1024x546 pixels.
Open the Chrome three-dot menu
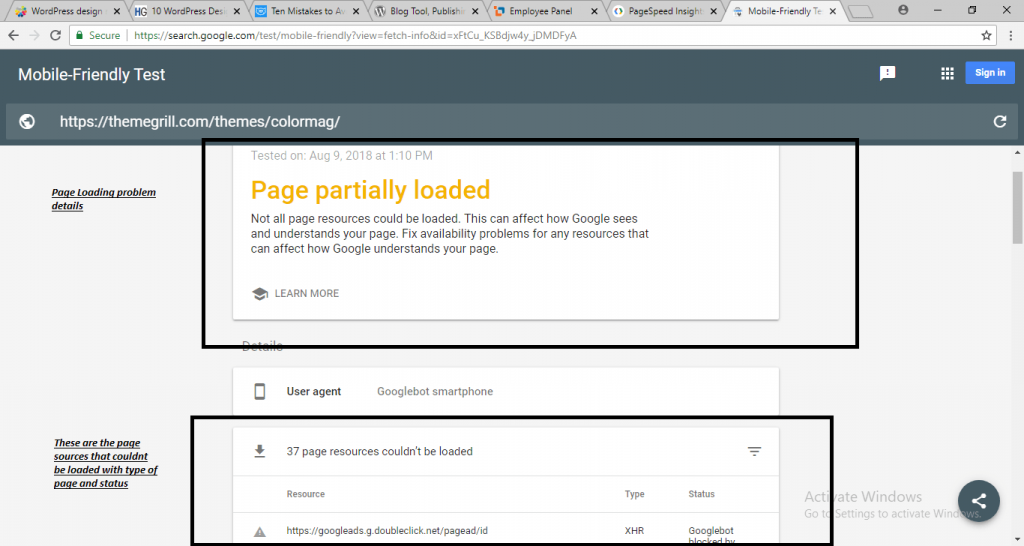(1010, 35)
